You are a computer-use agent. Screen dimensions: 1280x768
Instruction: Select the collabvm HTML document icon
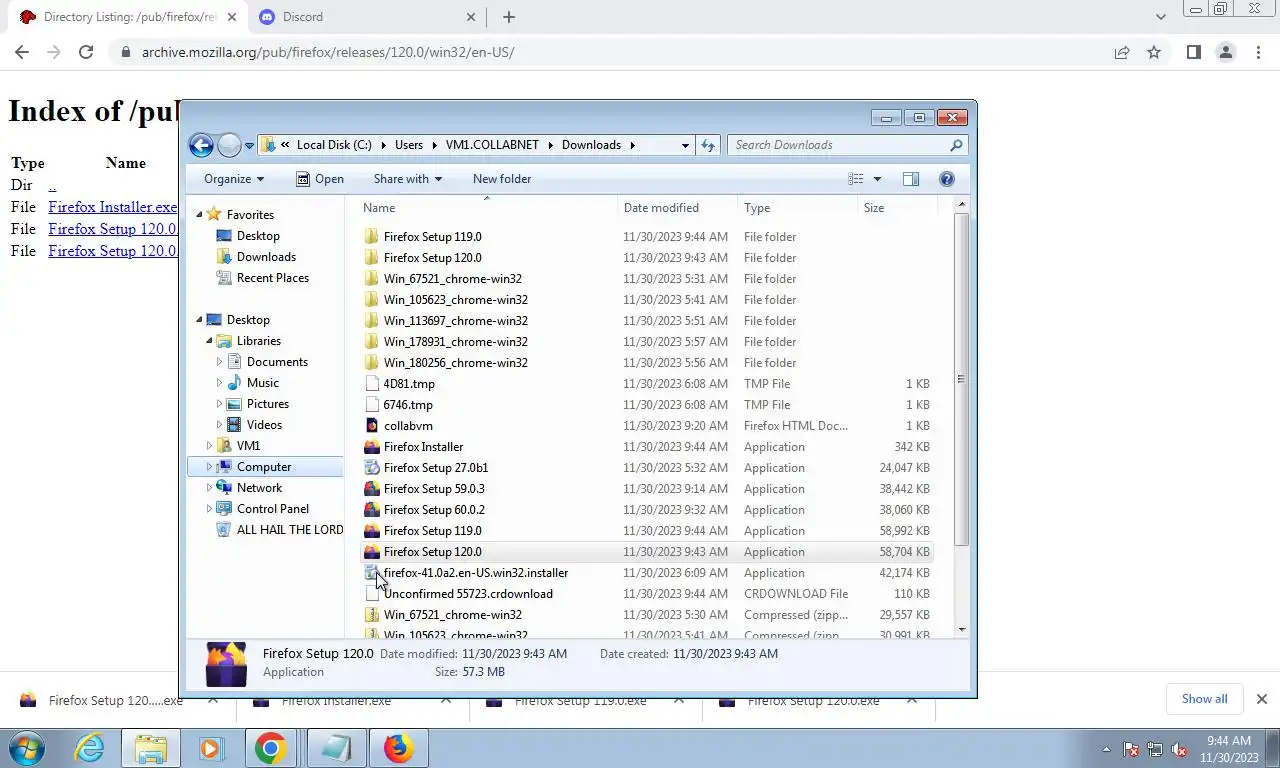[372, 426]
